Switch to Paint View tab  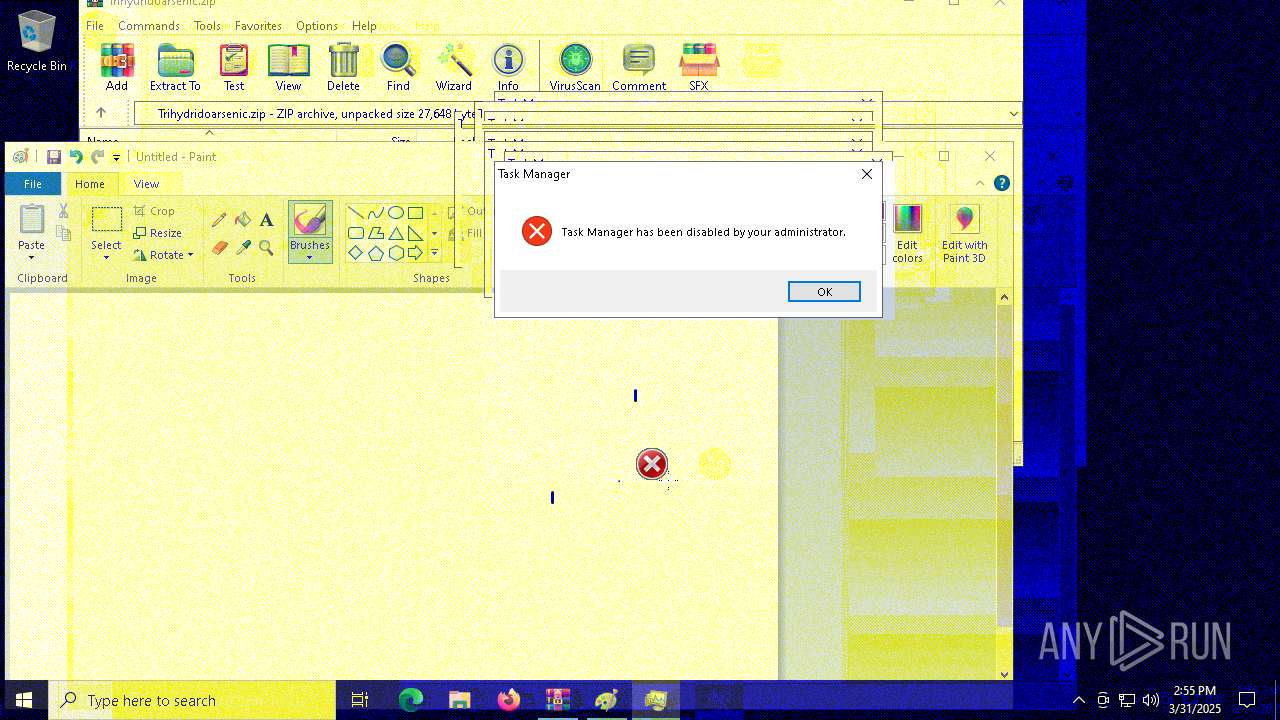point(147,184)
